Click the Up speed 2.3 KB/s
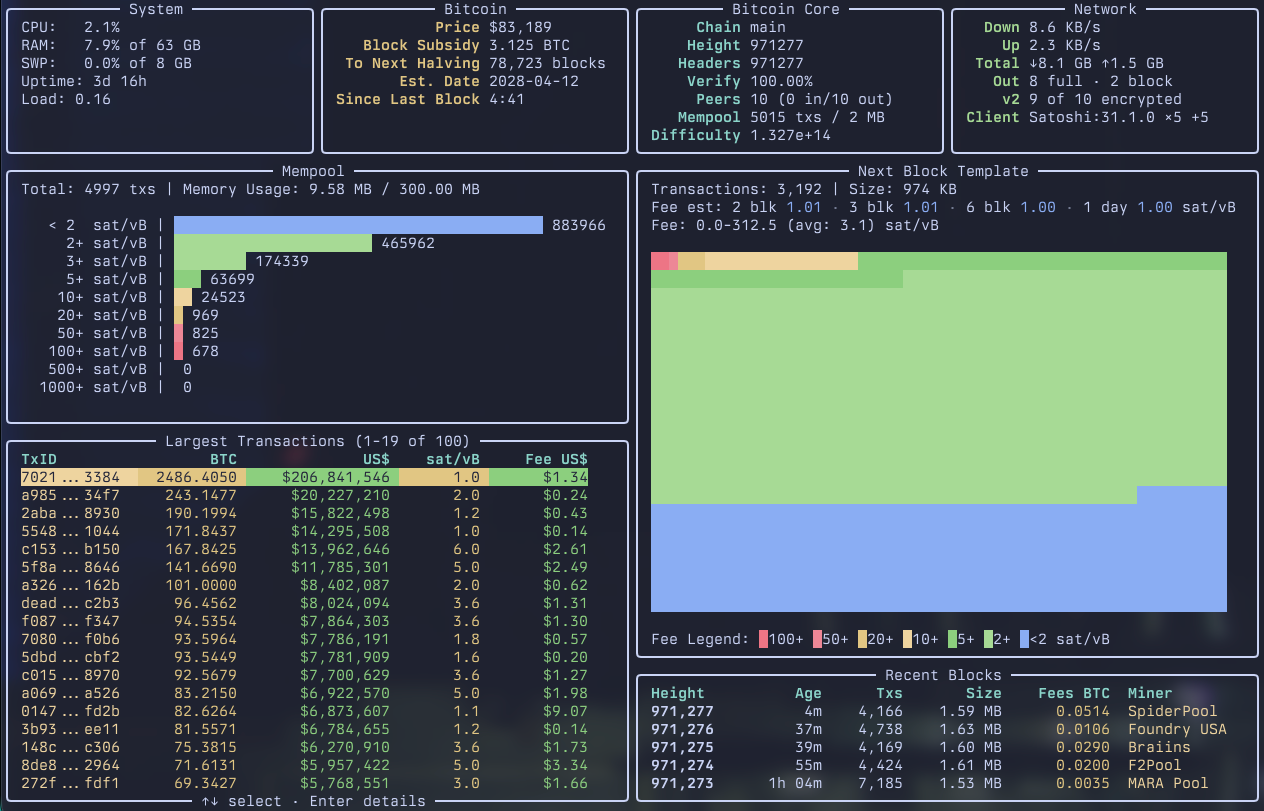The height and width of the screenshot is (811, 1264). (x=1065, y=45)
